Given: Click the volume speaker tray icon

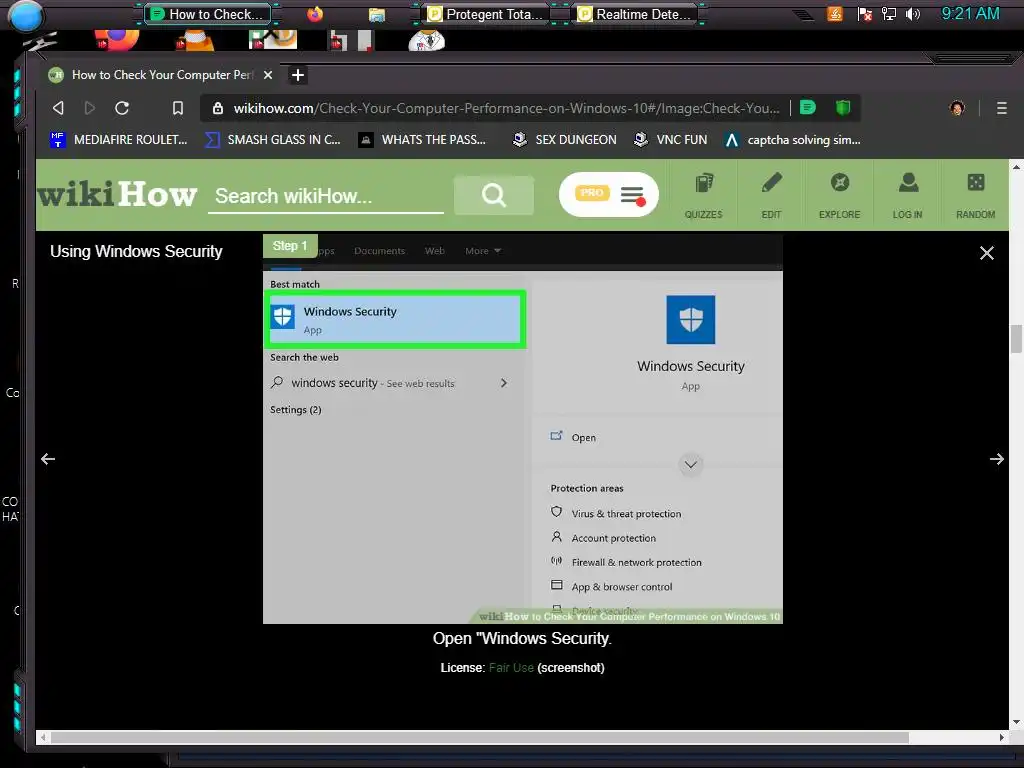Looking at the screenshot, I should (913, 14).
